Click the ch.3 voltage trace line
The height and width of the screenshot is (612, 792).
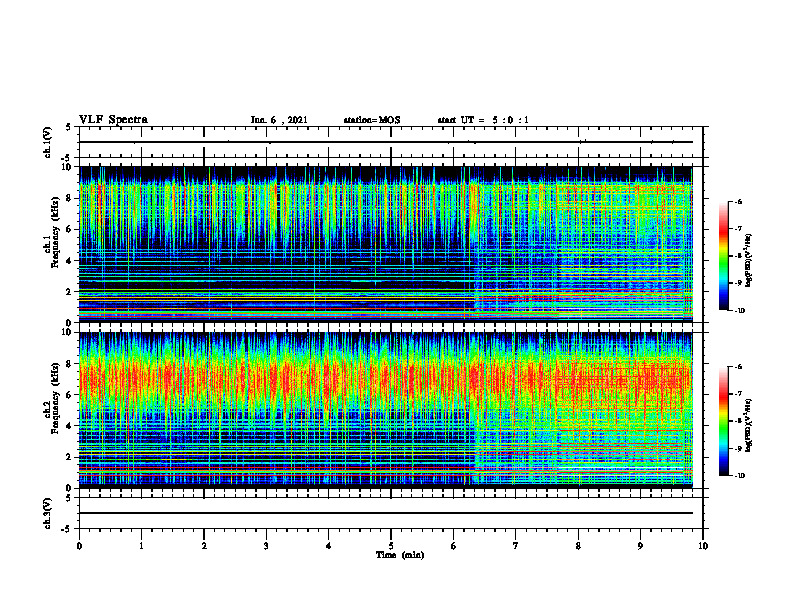(386, 513)
